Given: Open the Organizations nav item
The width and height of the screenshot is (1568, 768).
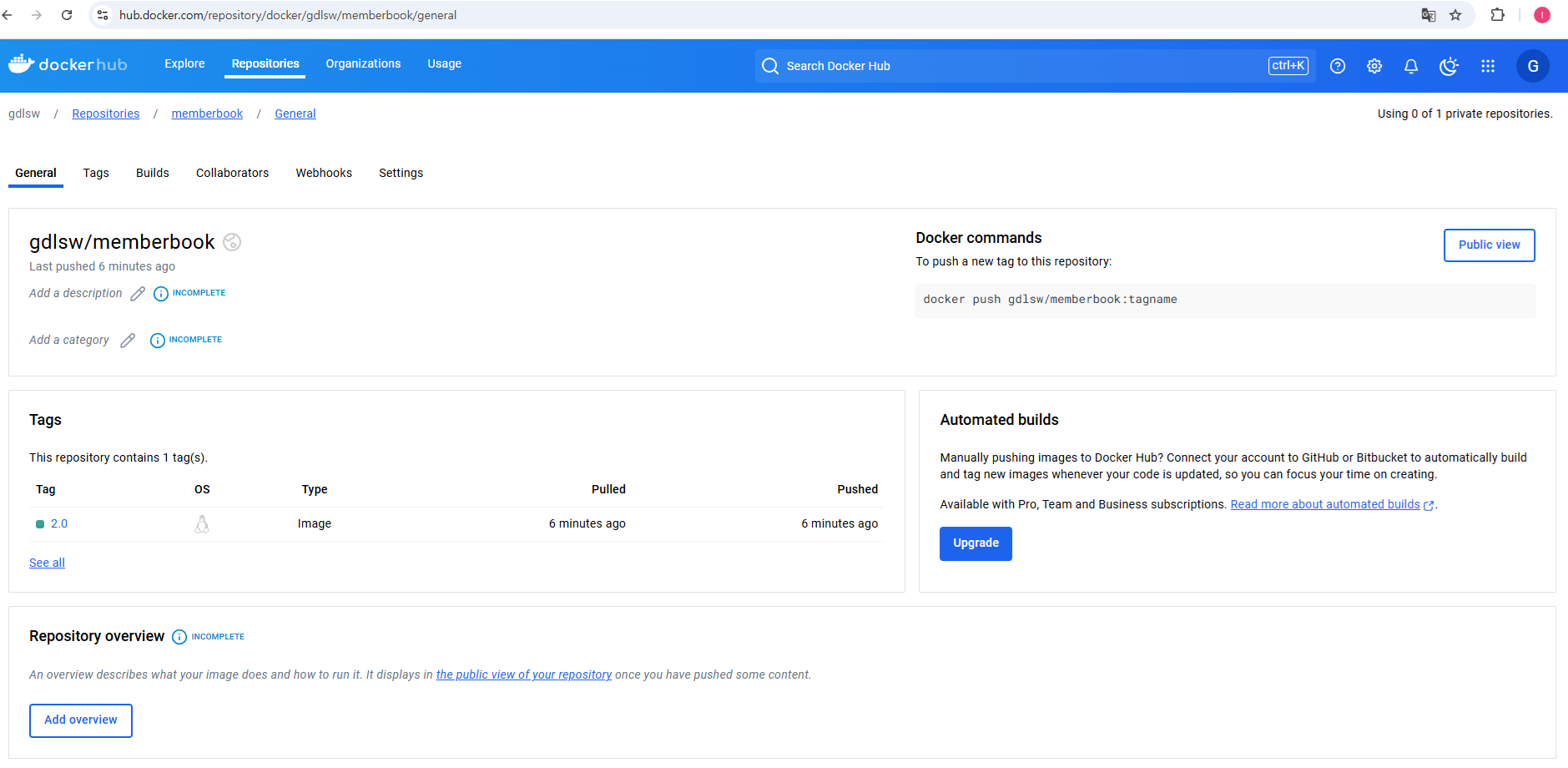Looking at the screenshot, I should pos(363,63).
